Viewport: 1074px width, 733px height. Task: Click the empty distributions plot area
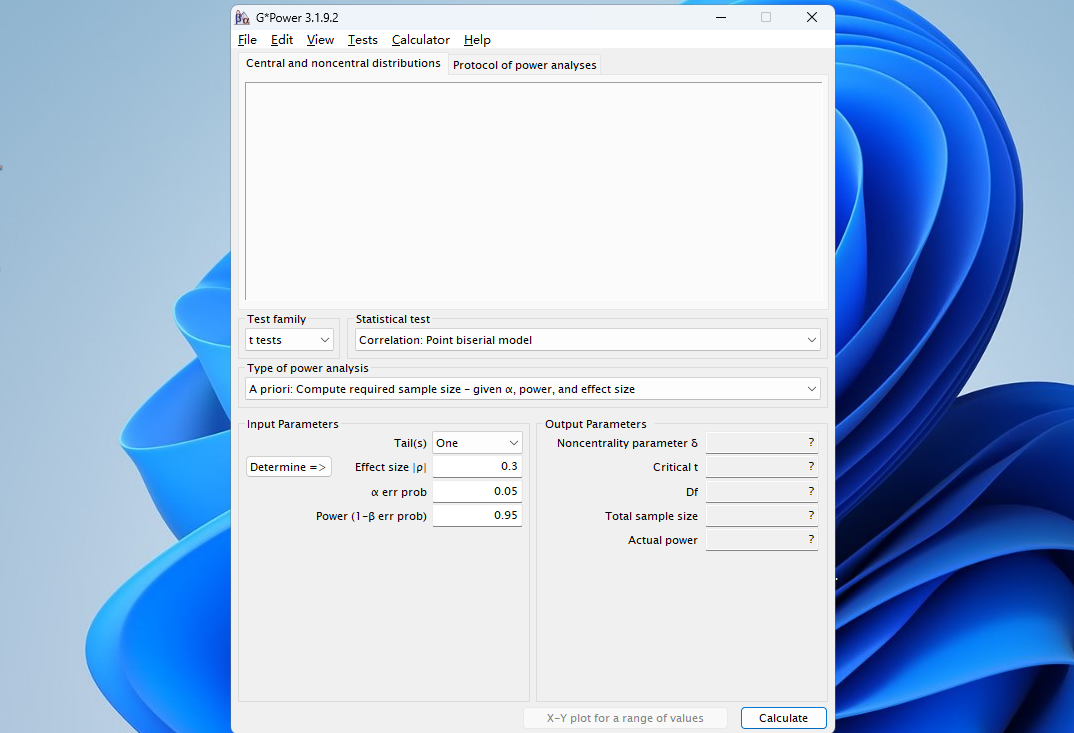click(533, 191)
